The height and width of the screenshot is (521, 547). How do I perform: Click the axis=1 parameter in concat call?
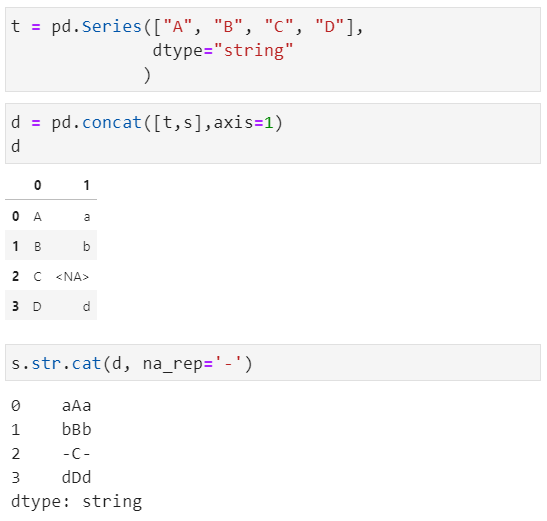[243, 122]
